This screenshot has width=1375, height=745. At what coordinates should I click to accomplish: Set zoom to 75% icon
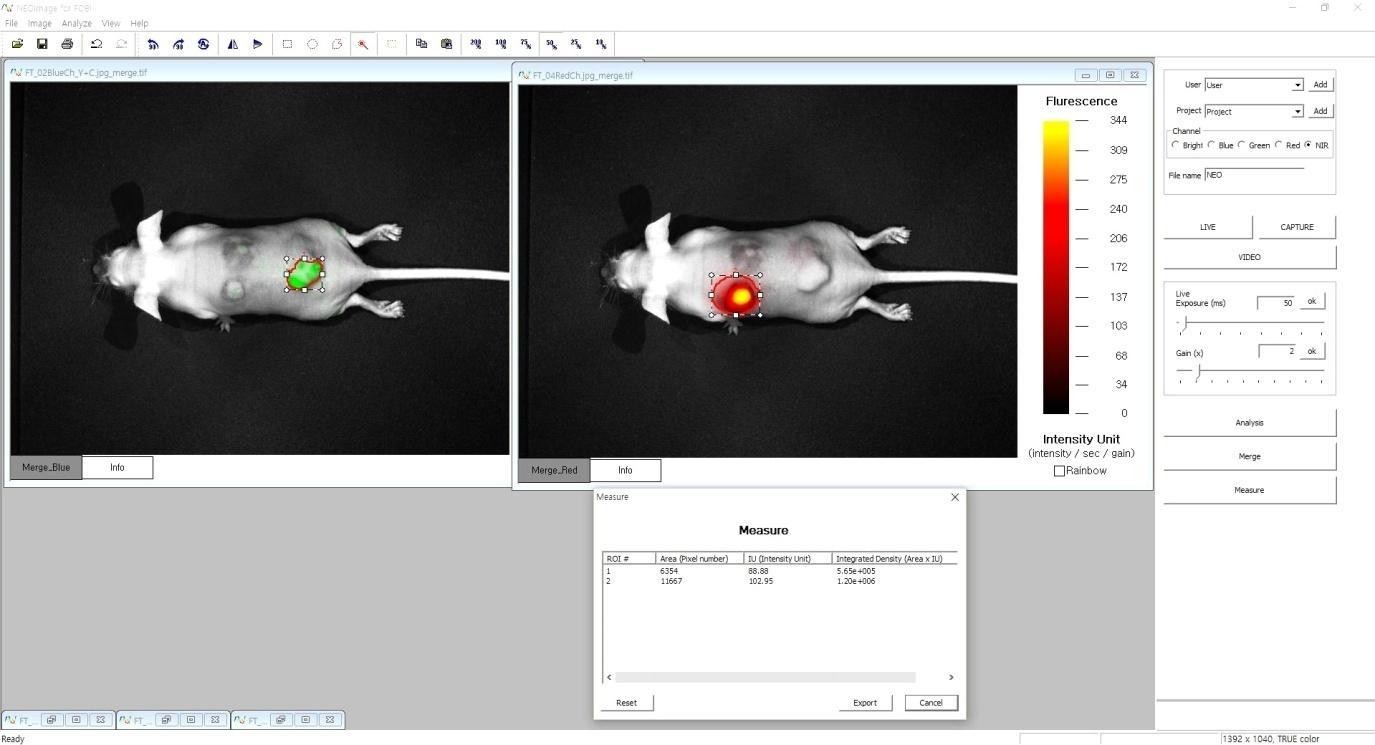(525, 44)
